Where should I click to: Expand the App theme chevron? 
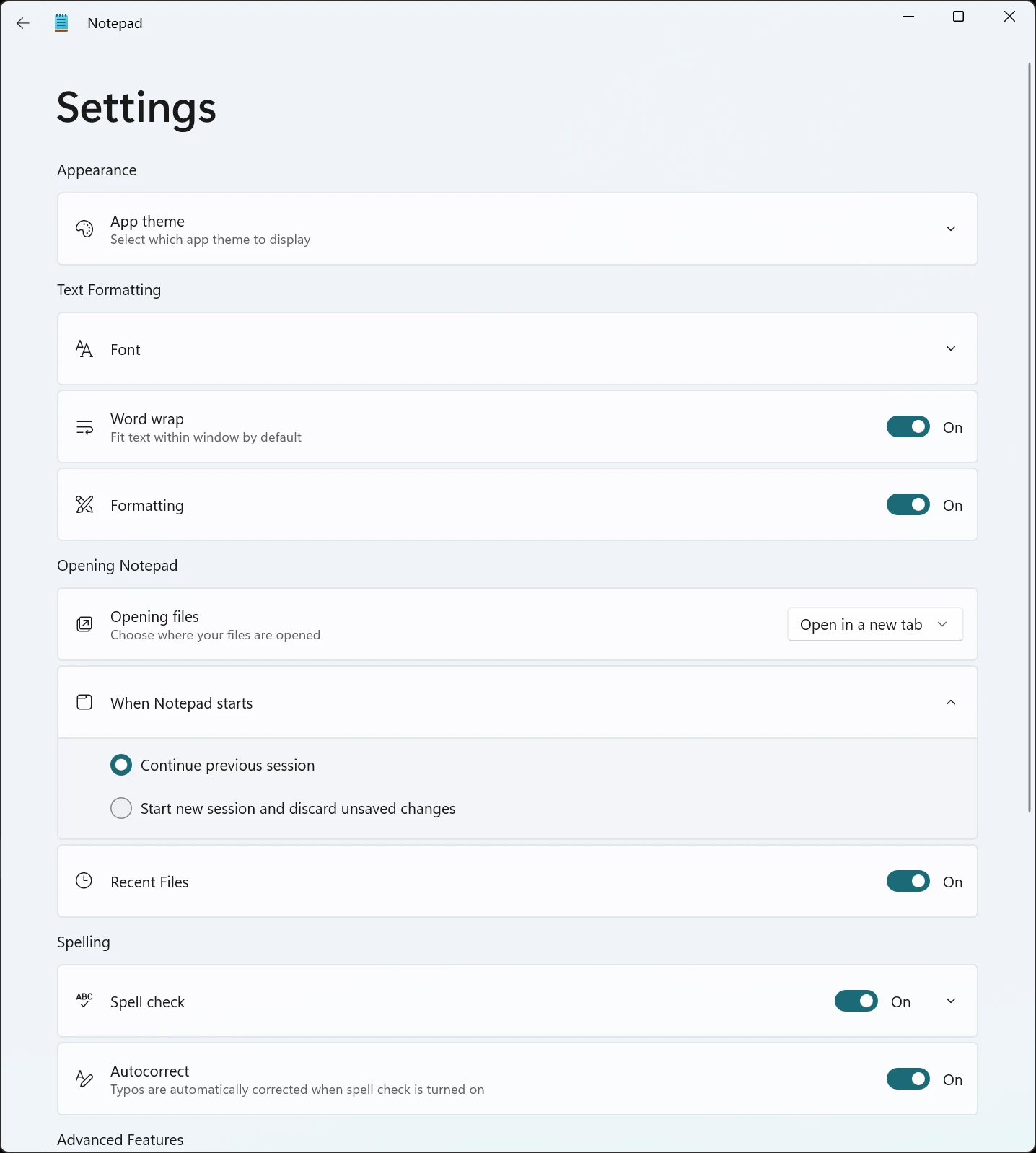[951, 229]
